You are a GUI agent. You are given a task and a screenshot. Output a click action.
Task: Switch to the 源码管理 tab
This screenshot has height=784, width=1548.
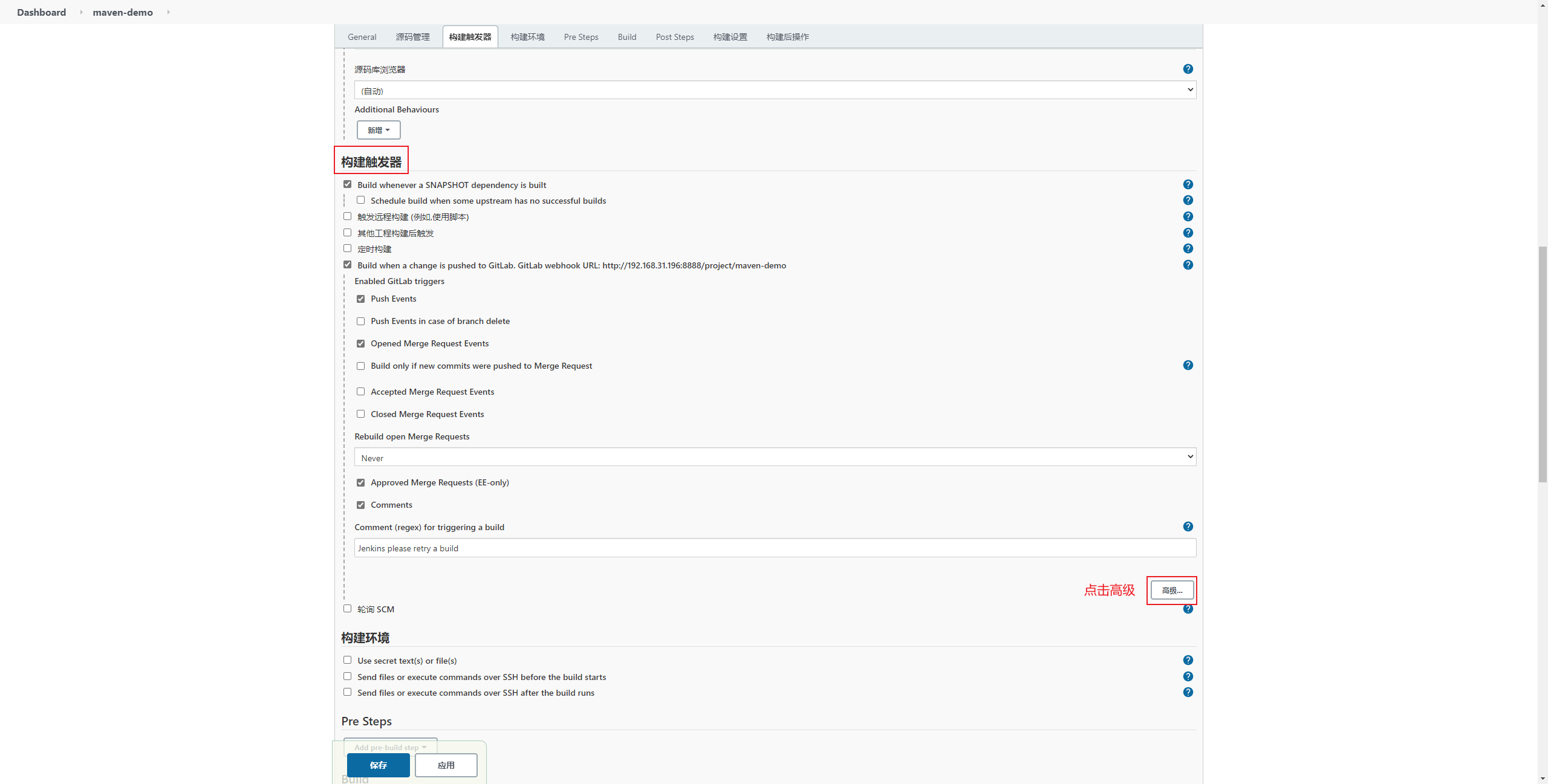[412, 37]
